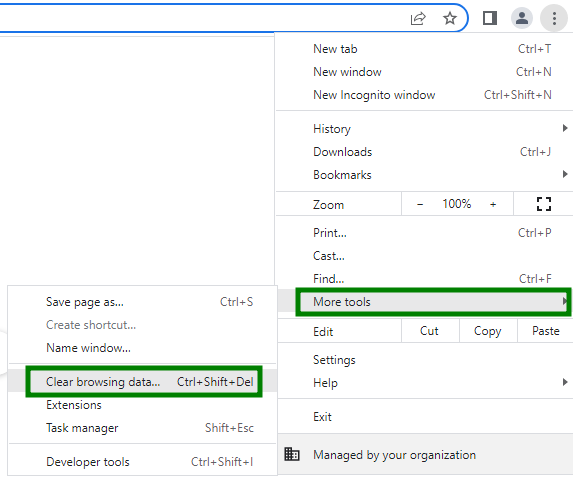This screenshot has width=573, height=488.
Task: Open Task manager from submenu
Action: [x=142, y=428]
